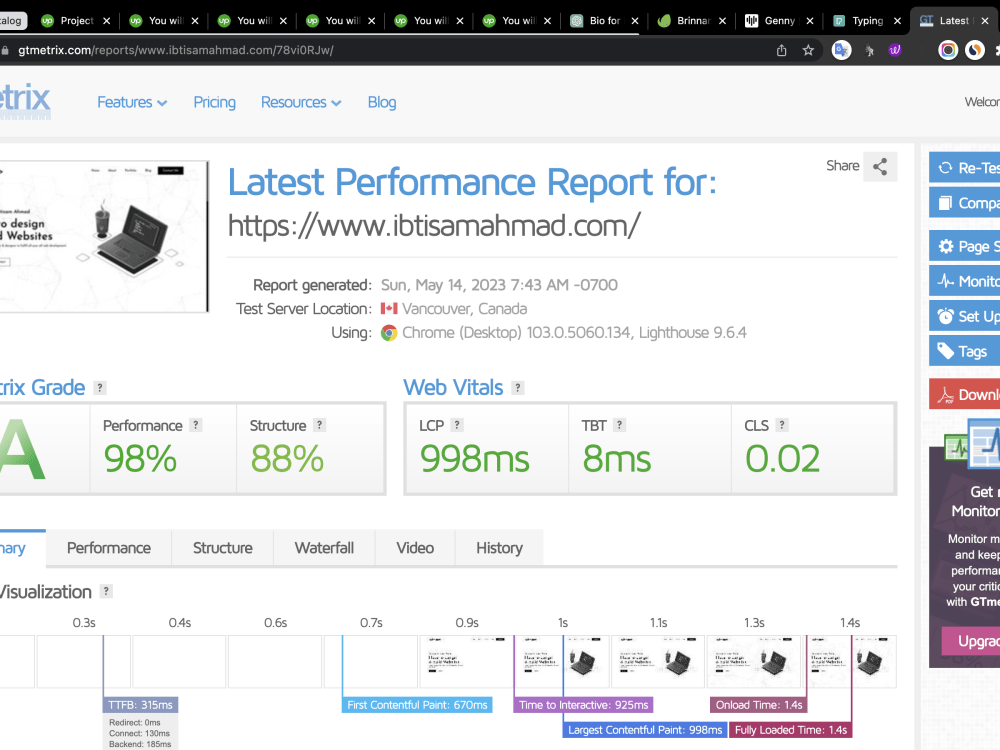Click the help icon next to Performance score

pyautogui.click(x=196, y=425)
